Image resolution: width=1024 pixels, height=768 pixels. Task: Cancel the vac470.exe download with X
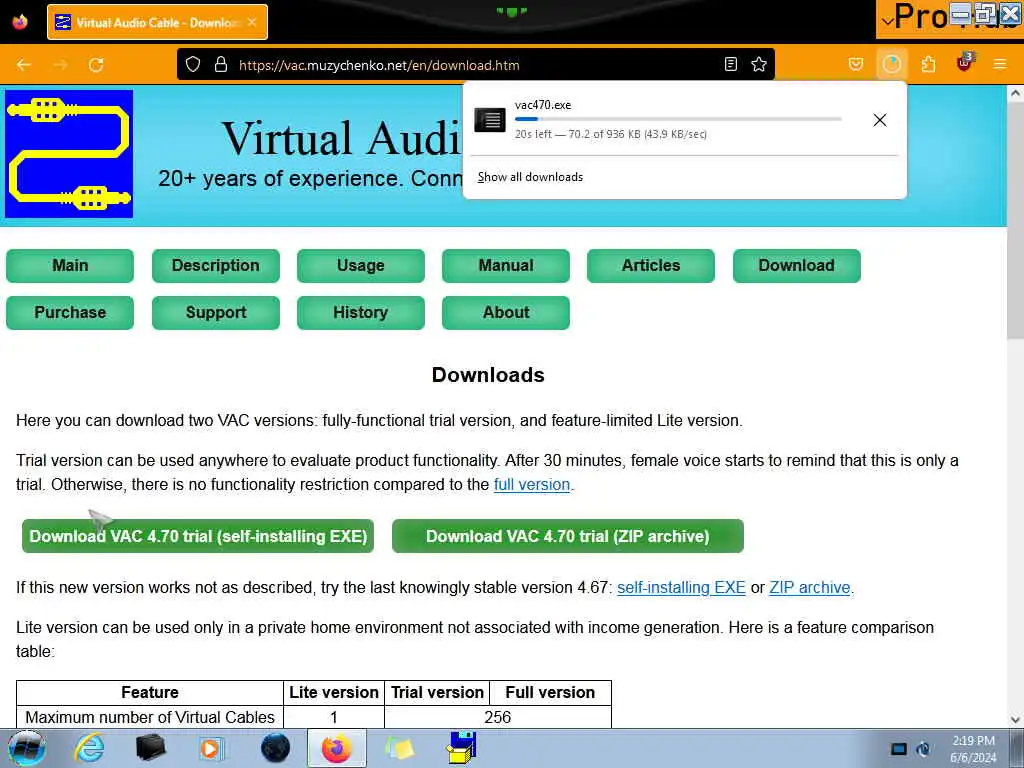pos(880,120)
